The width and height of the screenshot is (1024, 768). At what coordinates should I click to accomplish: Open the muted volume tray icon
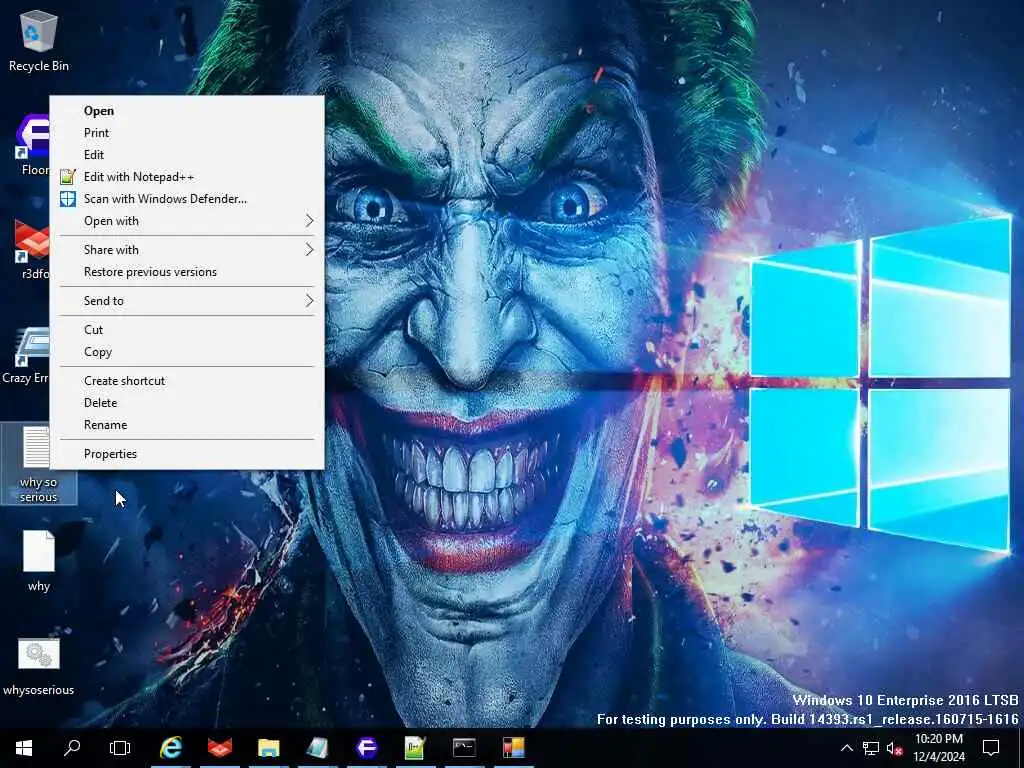(x=894, y=748)
